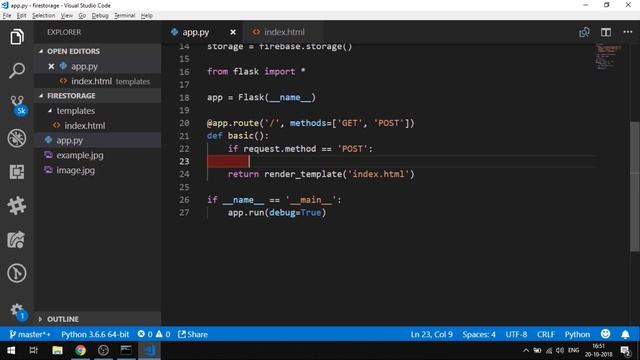Click 'from flask import *' code line

click(x=256, y=71)
